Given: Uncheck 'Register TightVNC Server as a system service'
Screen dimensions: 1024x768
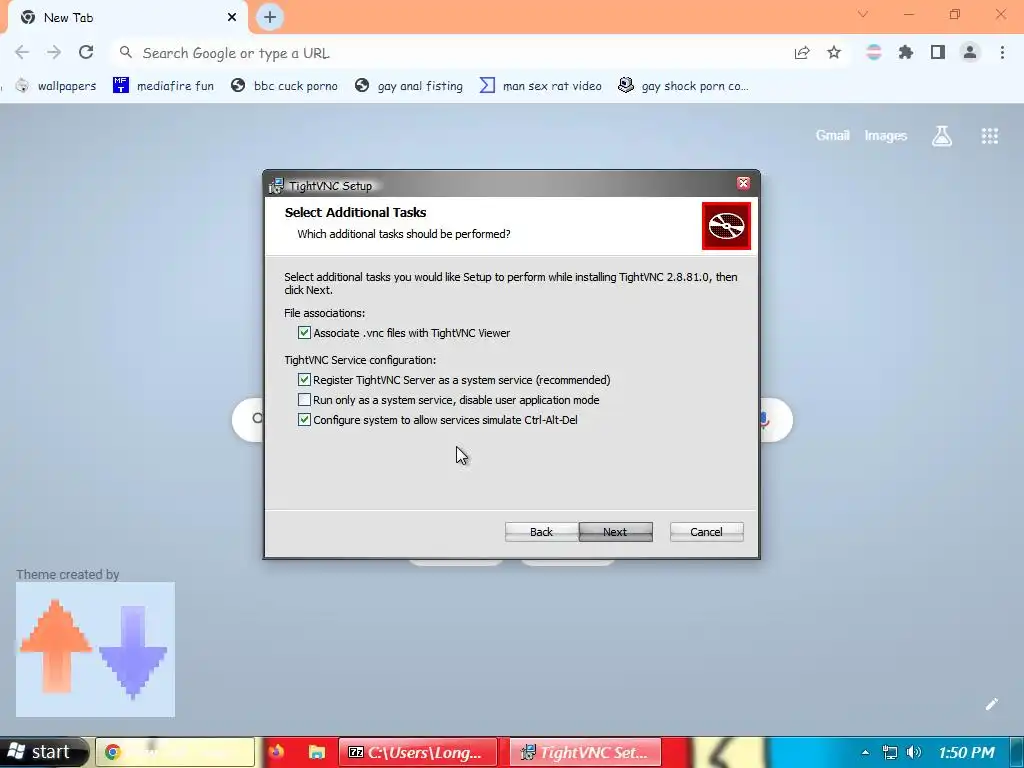Looking at the screenshot, I should pyautogui.click(x=304, y=379).
